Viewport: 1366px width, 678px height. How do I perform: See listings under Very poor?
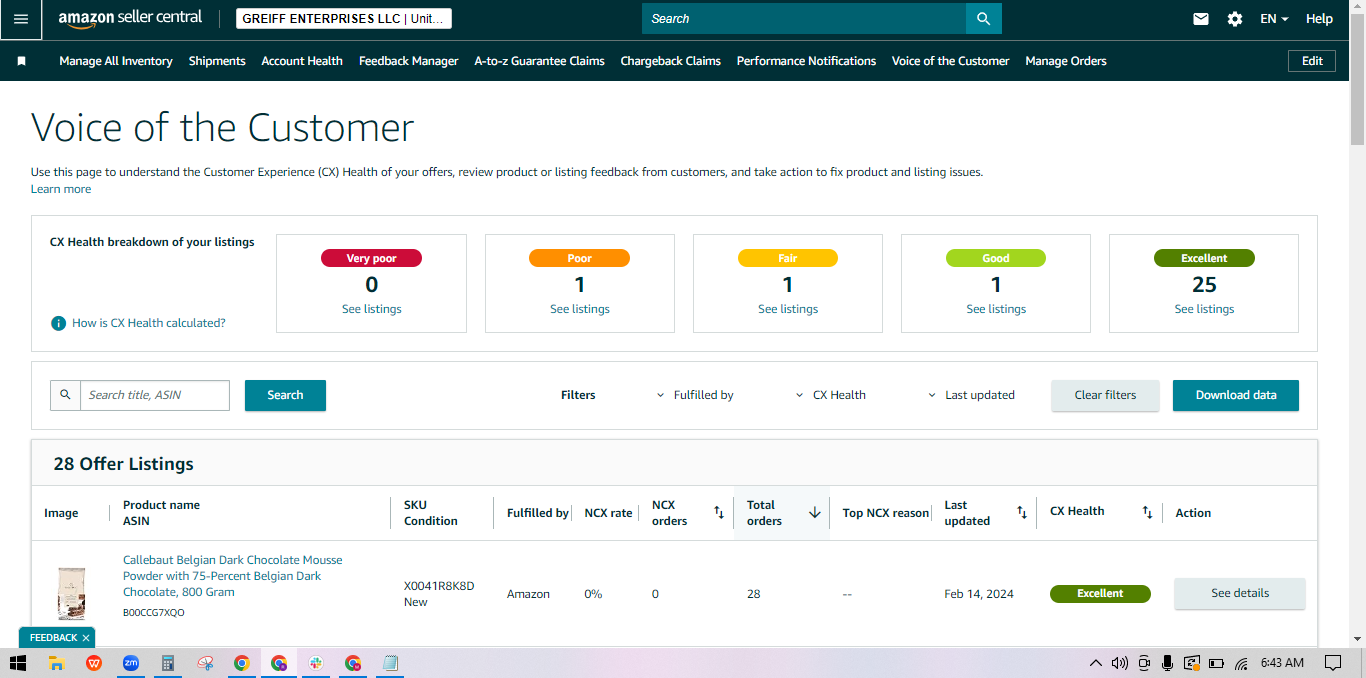371,309
